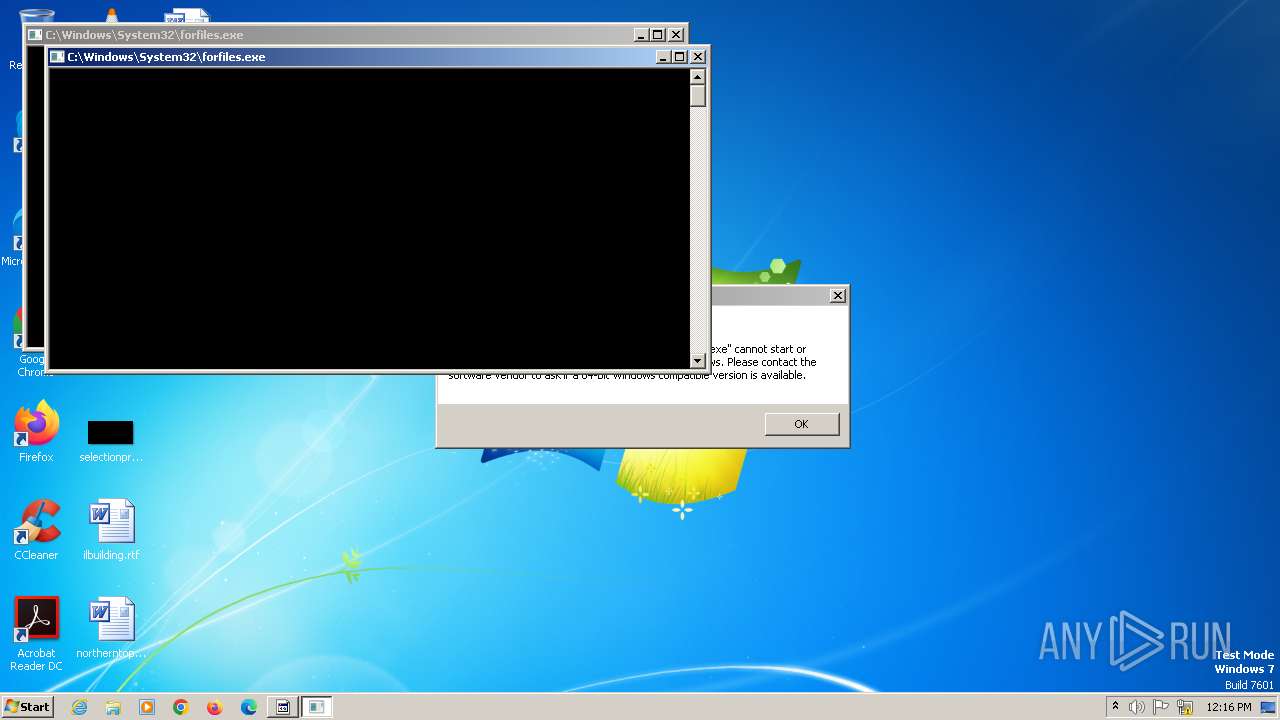1280x720 pixels.
Task: Click front console title C:\Windows\System32\forfiles.exe
Action: [x=167, y=57]
